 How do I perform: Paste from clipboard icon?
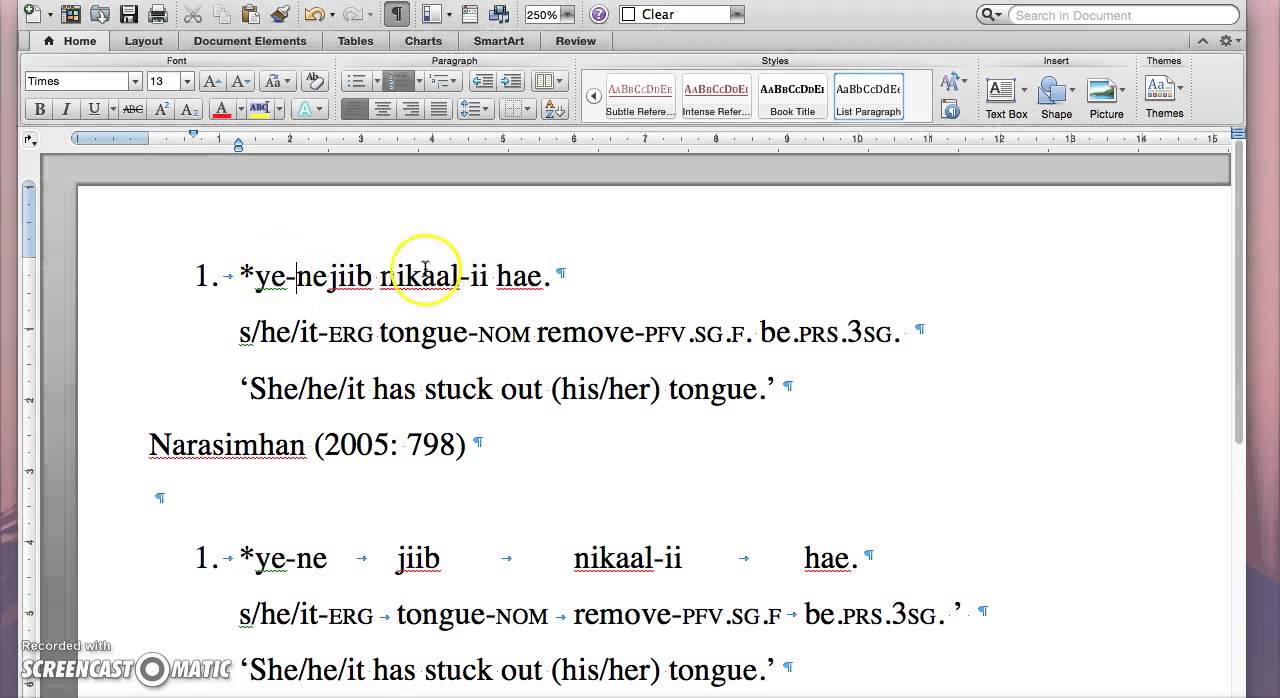[x=251, y=14]
